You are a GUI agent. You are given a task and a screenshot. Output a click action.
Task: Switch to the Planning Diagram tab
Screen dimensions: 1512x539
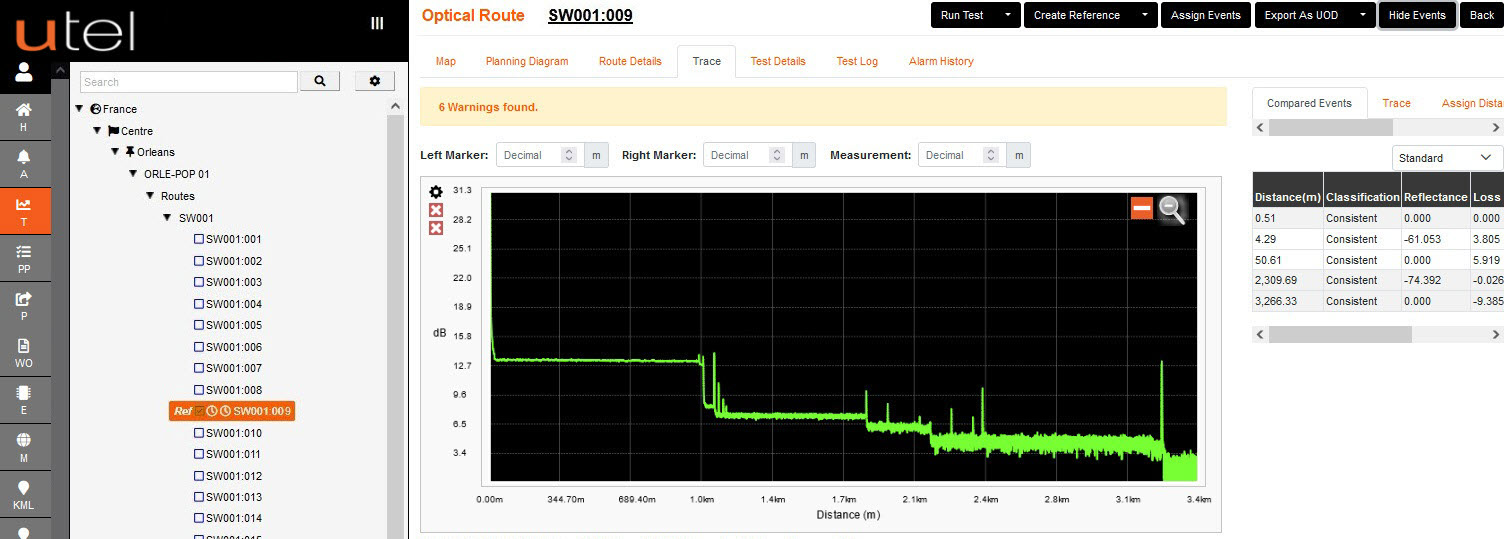point(526,61)
